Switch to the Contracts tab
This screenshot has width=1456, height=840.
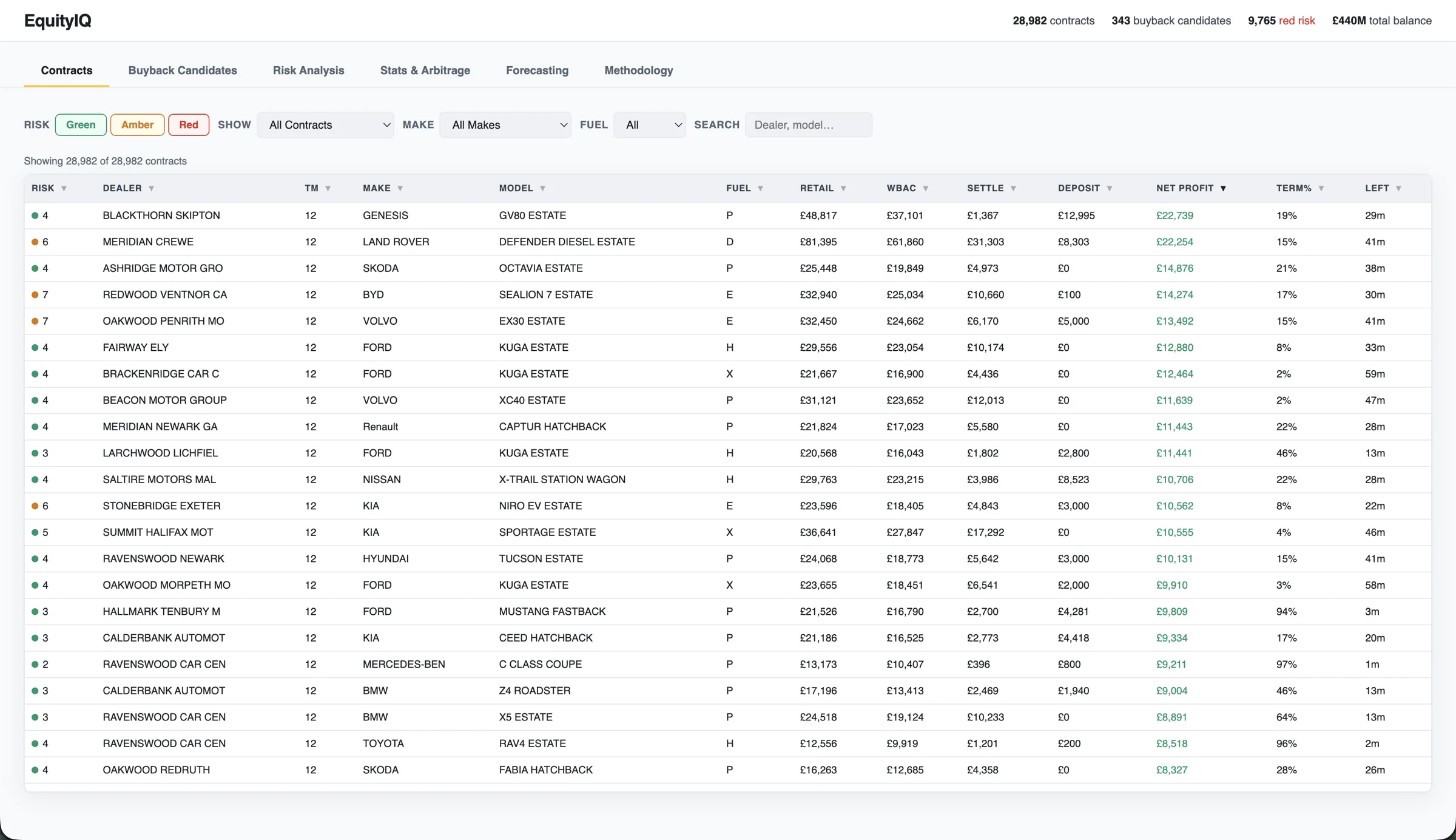[67, 70]
